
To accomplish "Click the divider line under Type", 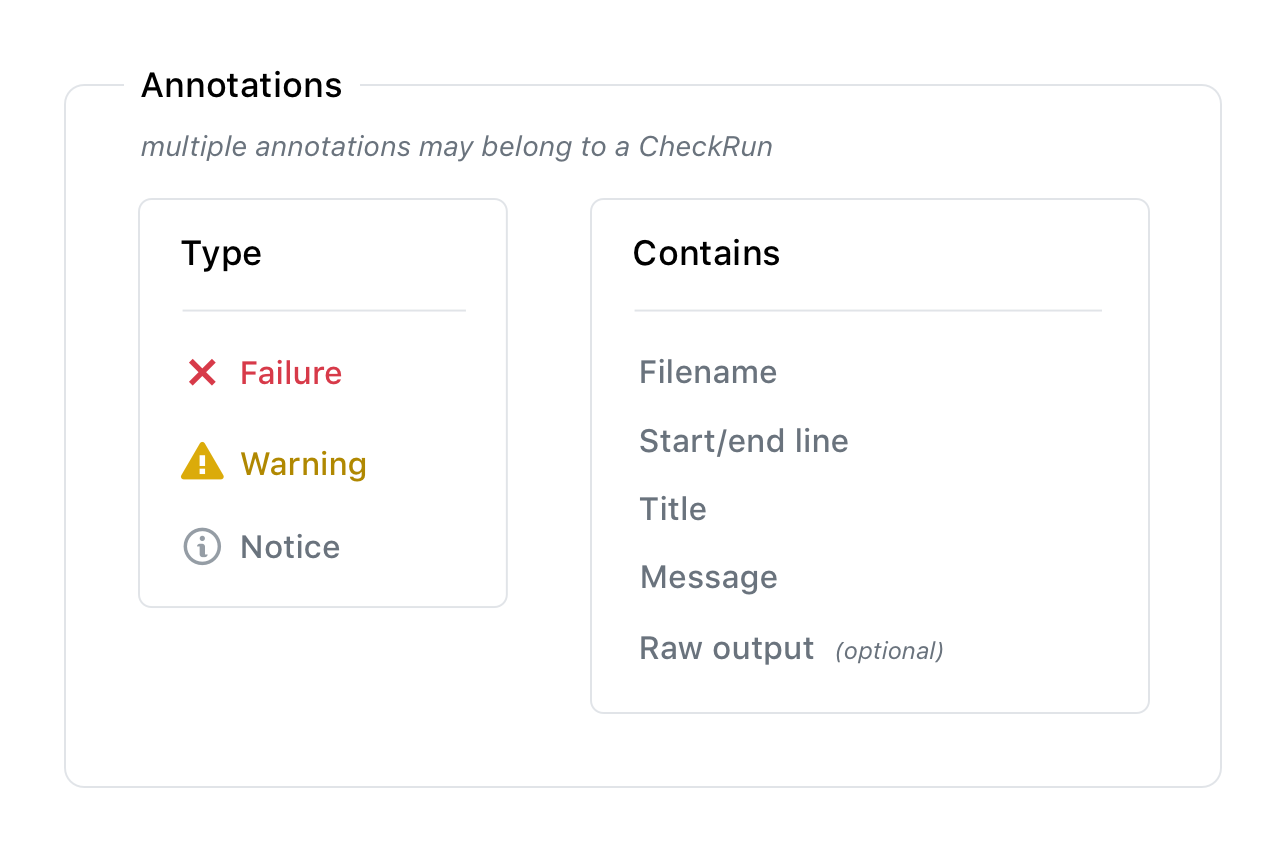I will (324, 311).
